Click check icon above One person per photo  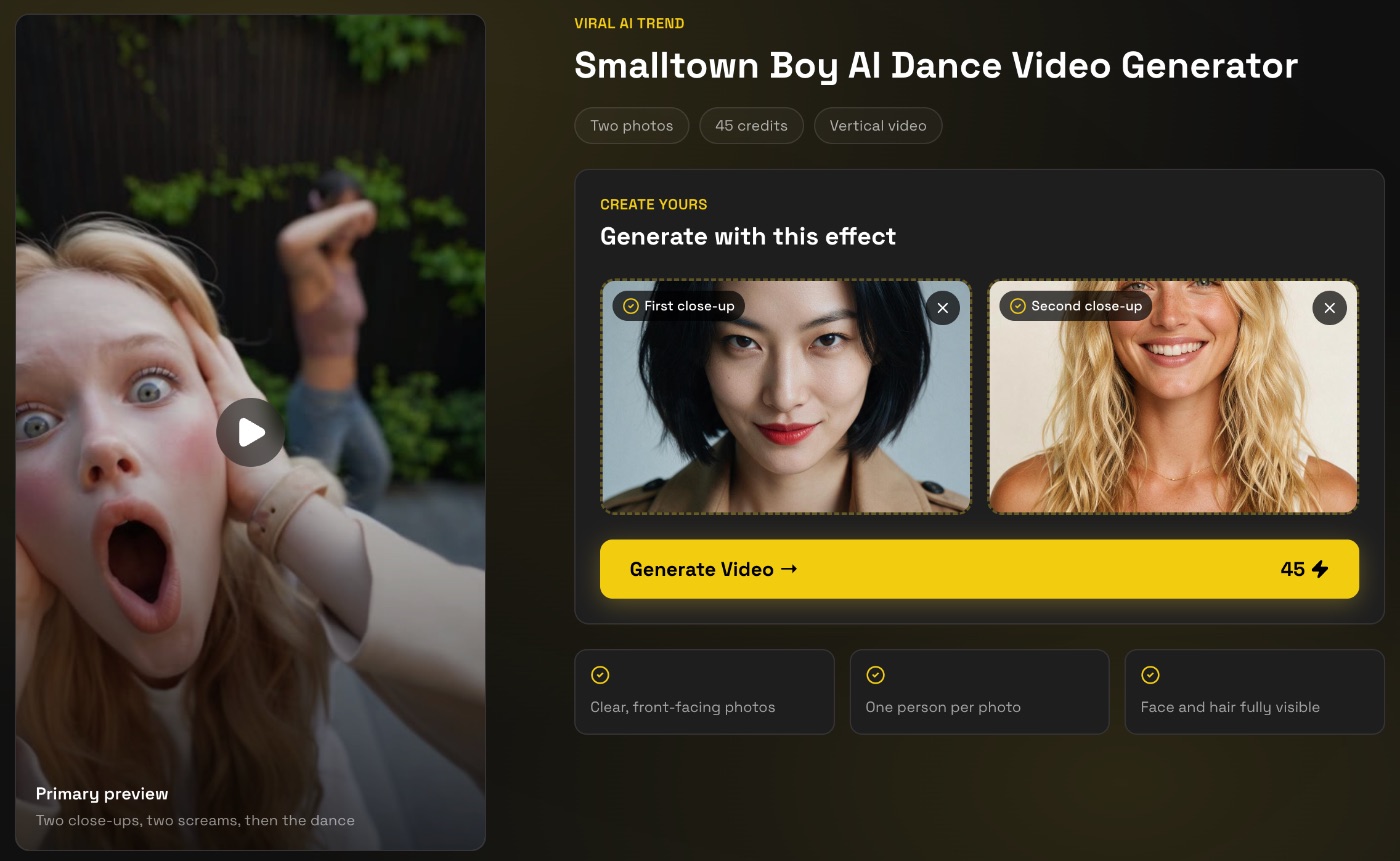coord(875,675)
